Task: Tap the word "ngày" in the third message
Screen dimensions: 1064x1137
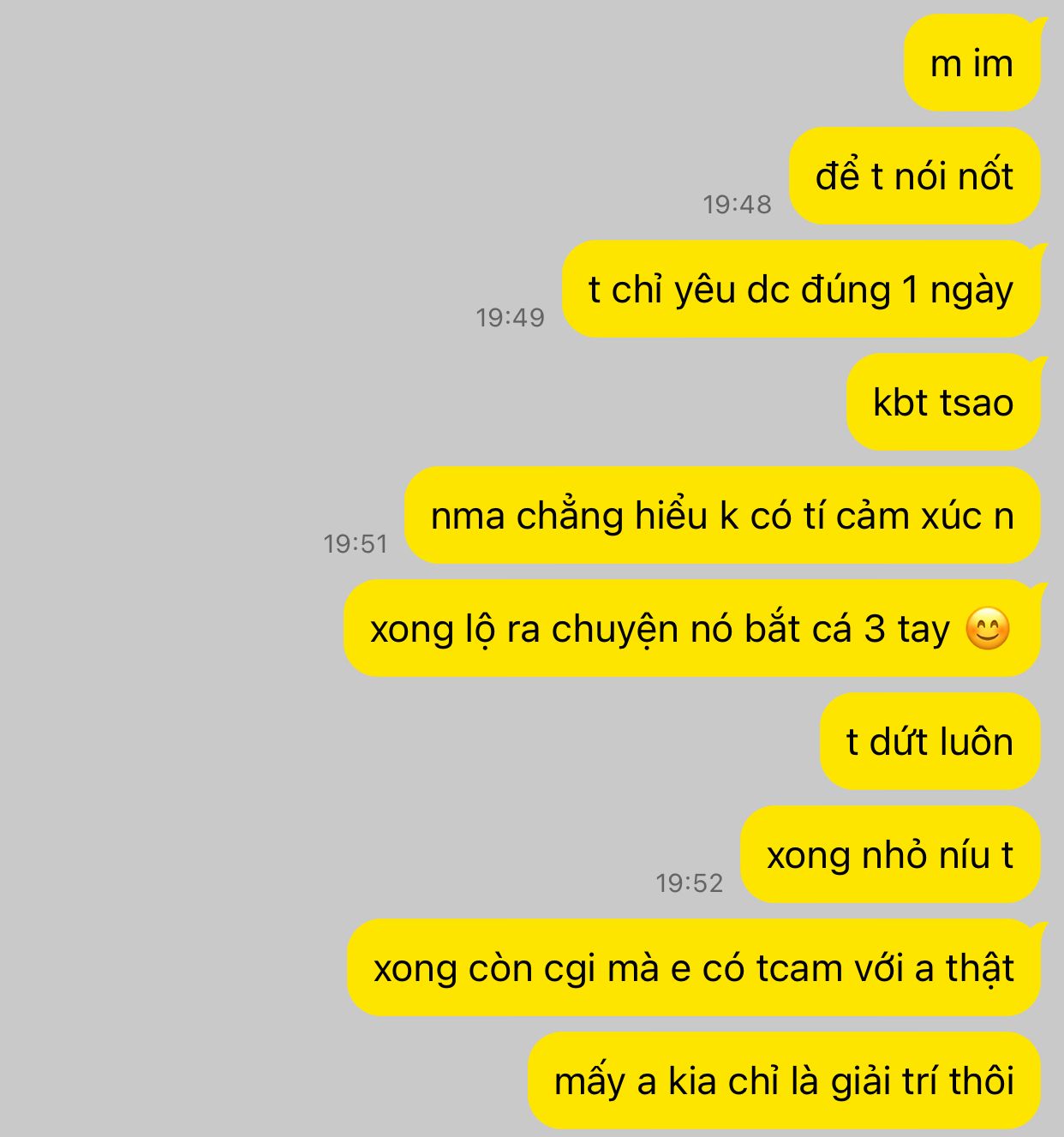Action: [971, 291]
